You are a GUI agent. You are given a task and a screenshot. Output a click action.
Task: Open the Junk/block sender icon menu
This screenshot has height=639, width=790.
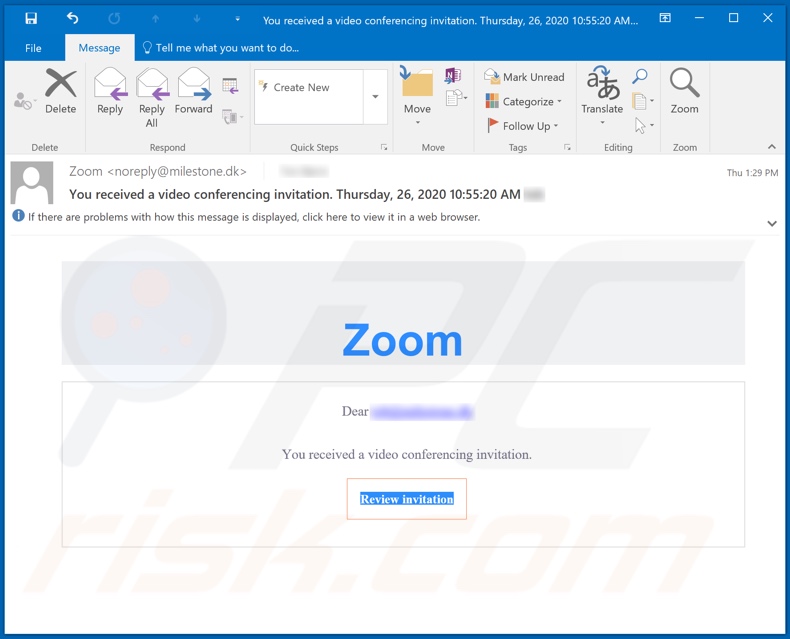tap(23, 100)
